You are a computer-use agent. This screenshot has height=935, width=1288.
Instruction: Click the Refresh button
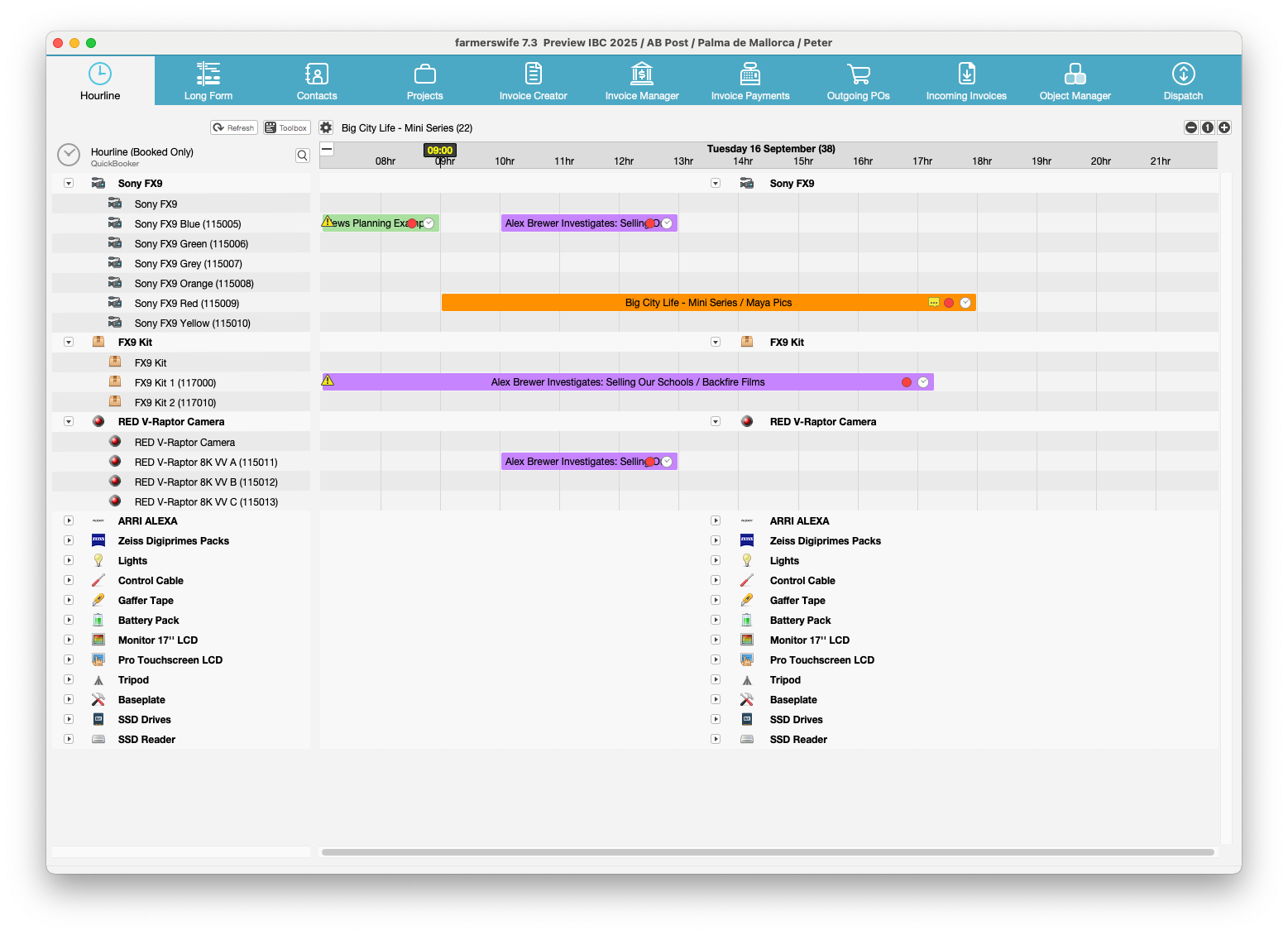pos(234,127)
